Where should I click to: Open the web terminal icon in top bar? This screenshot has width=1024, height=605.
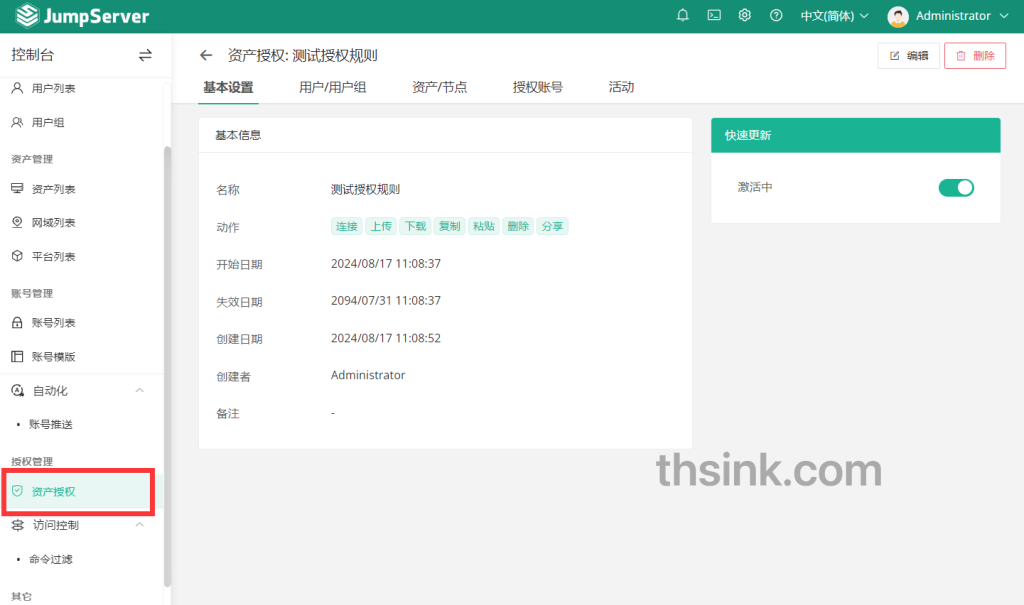(714, 16)
